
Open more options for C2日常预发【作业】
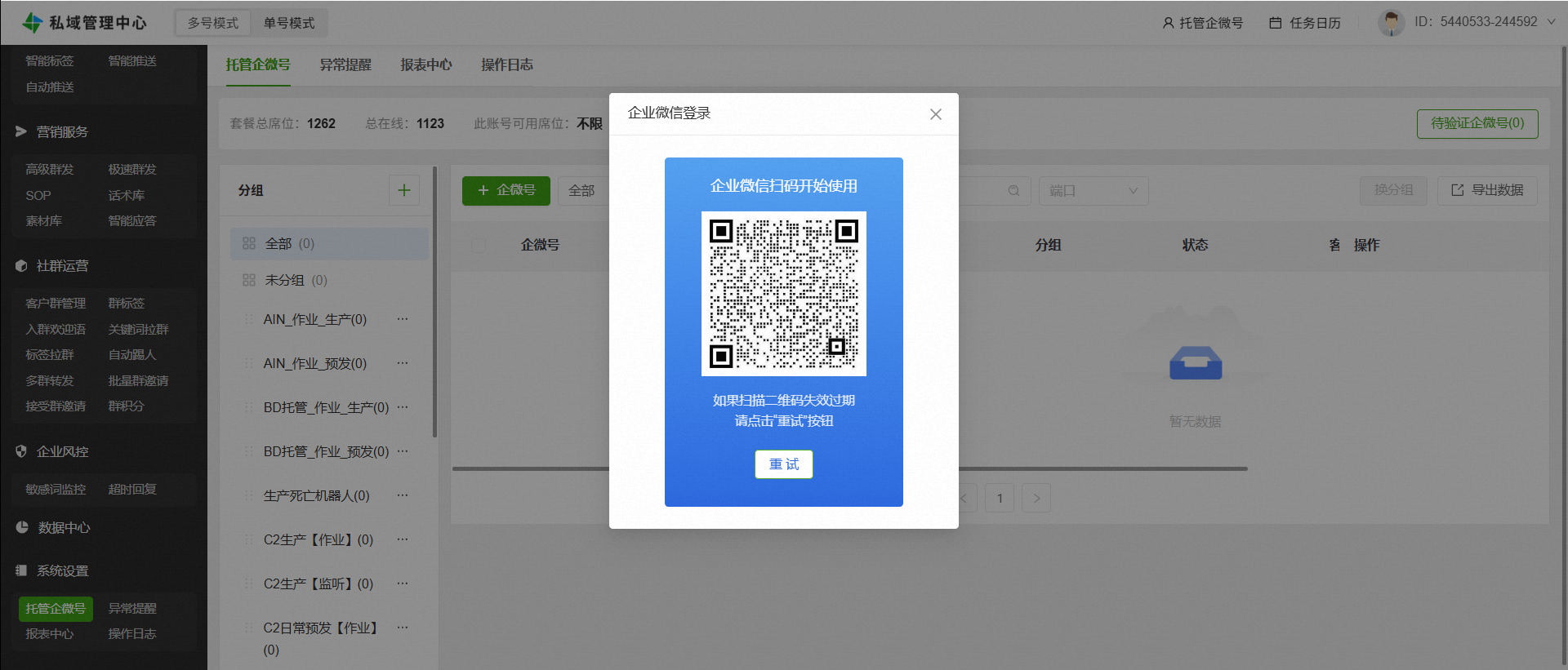click(x=403, y=628)
